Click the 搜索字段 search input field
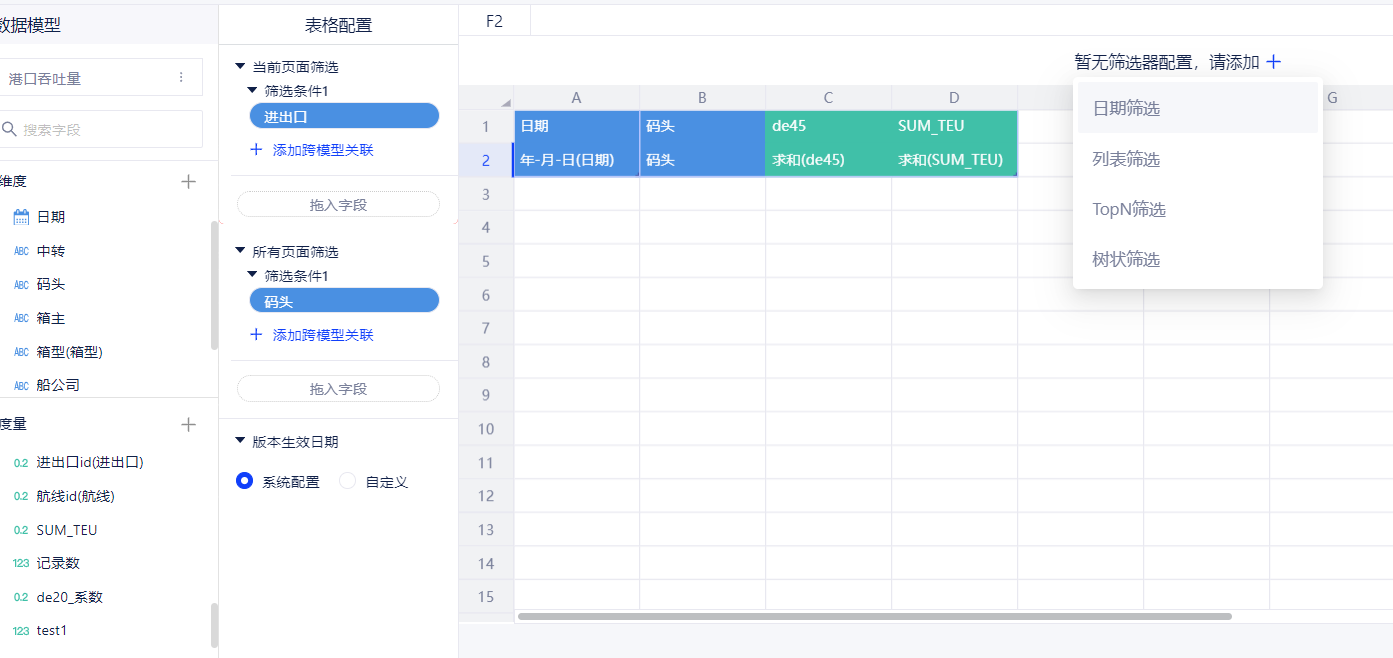1393x658 pixels. pos(108,130)
